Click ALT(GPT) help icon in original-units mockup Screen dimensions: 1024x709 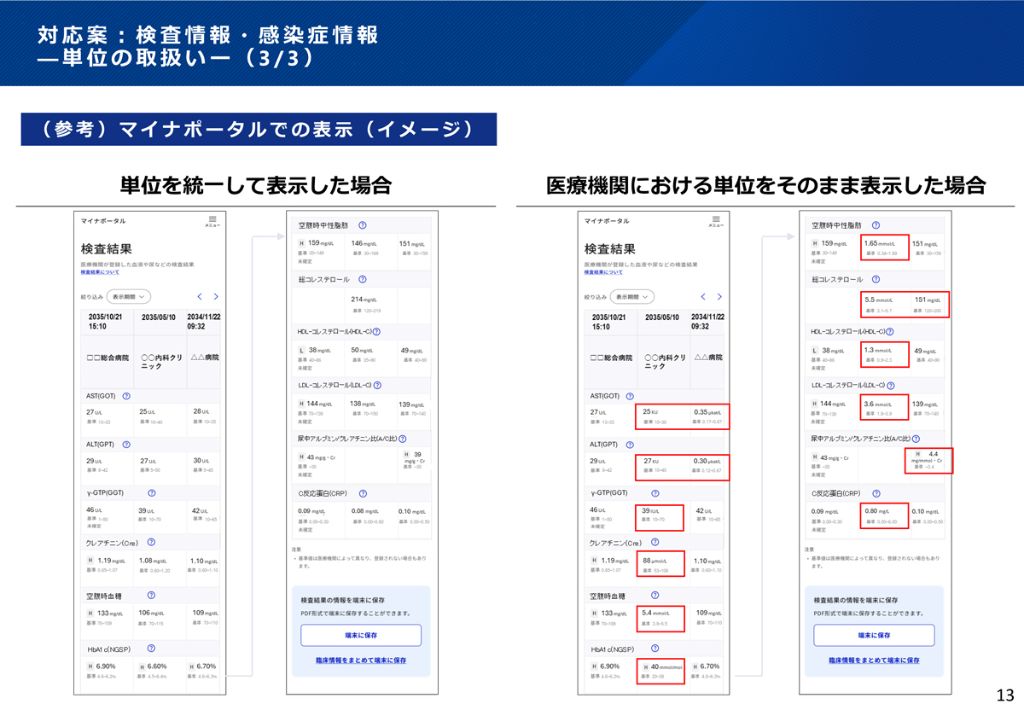(x=630, y=445)
